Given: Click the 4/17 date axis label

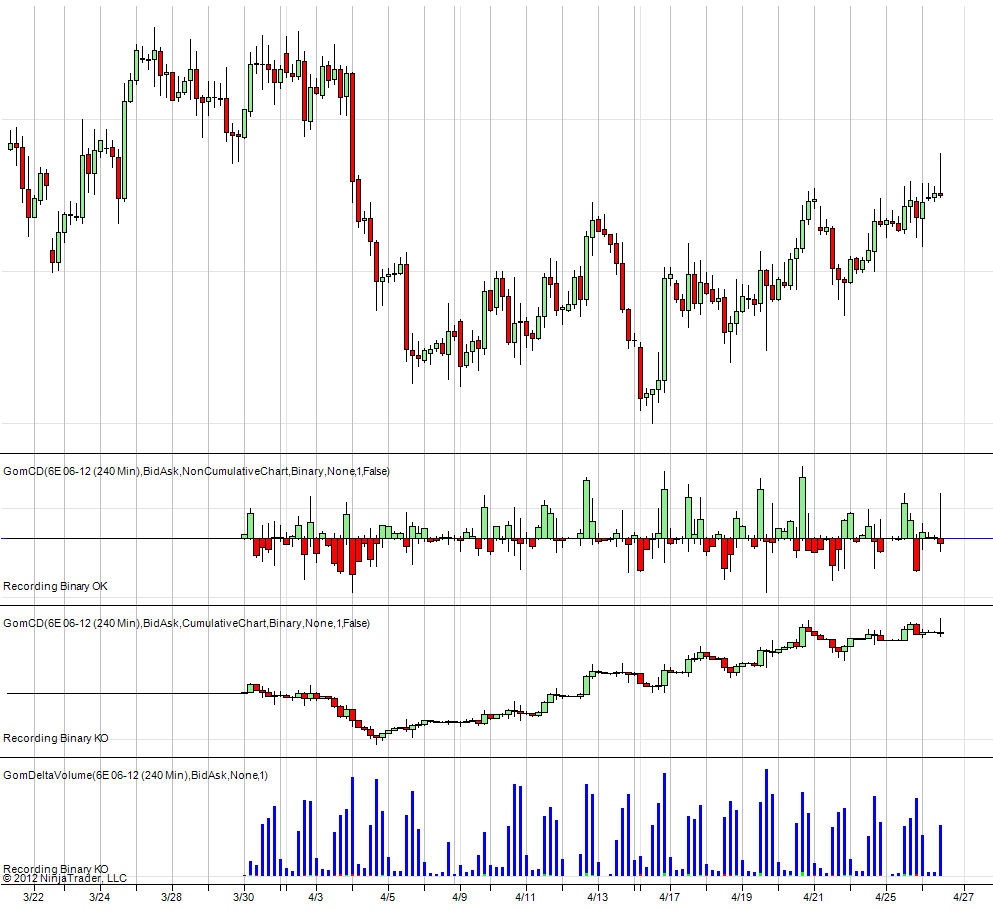Looking at the screenshot, I should pos(669,897).
